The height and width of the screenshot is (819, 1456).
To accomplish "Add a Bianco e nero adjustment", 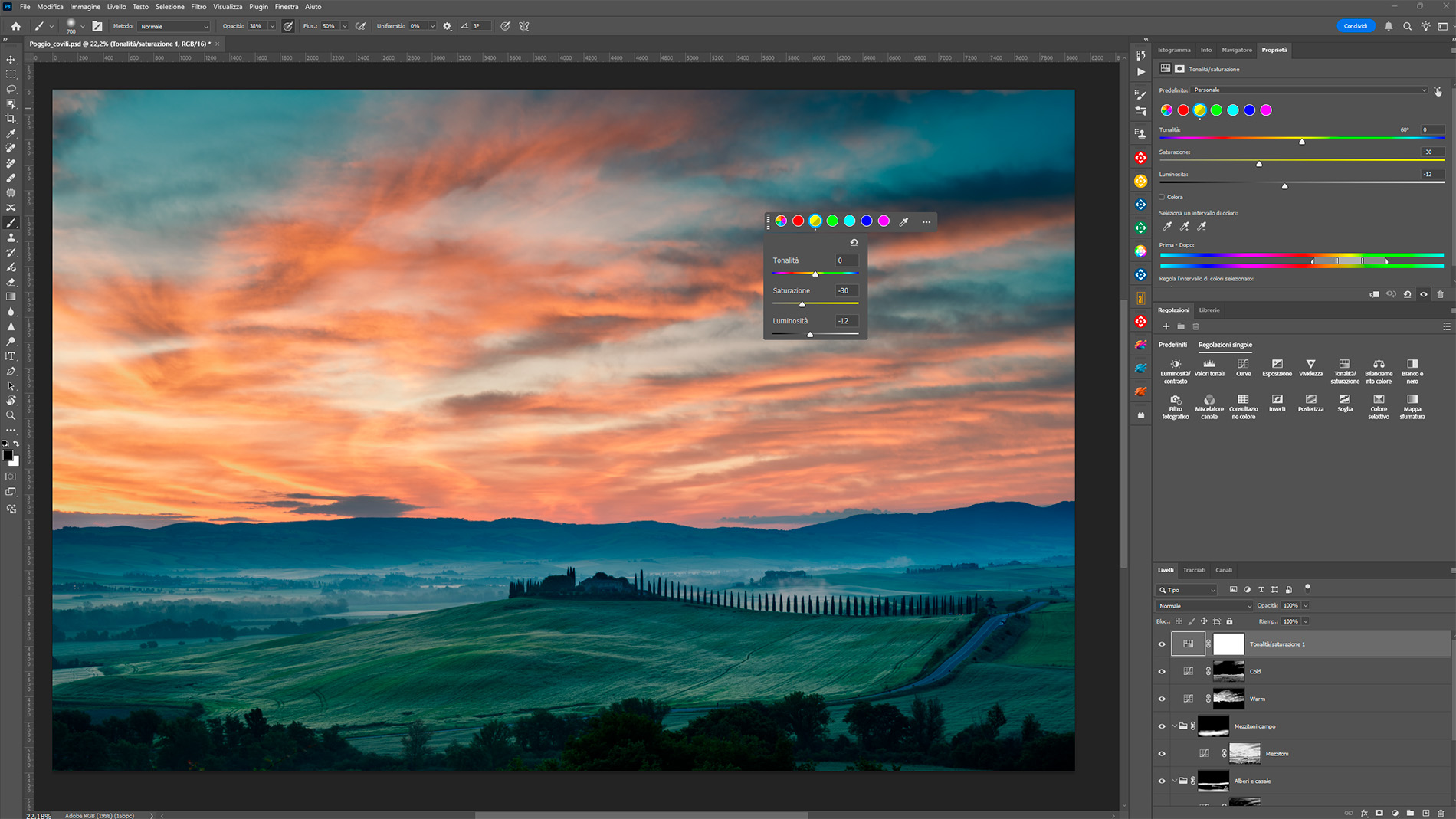I will pyautogui.click(x=1412, y=371).
